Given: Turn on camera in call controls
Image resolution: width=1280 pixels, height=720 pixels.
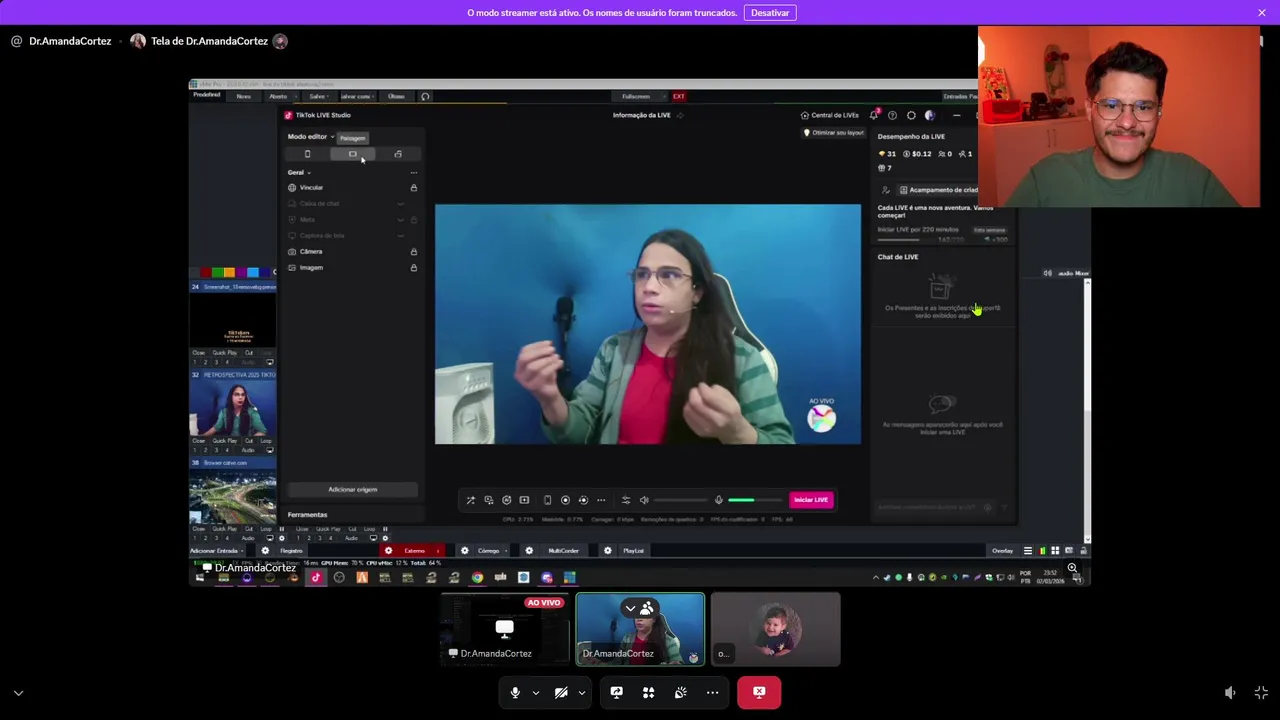Looking at the screenshot, I should pos(561,692).
